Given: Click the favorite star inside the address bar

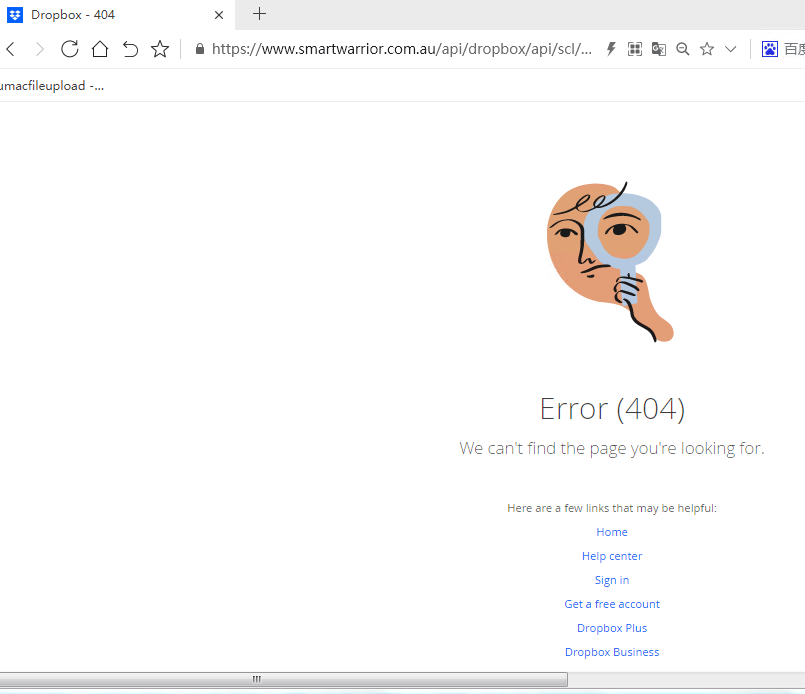Looking at the screenshot, I should point(707,49).
